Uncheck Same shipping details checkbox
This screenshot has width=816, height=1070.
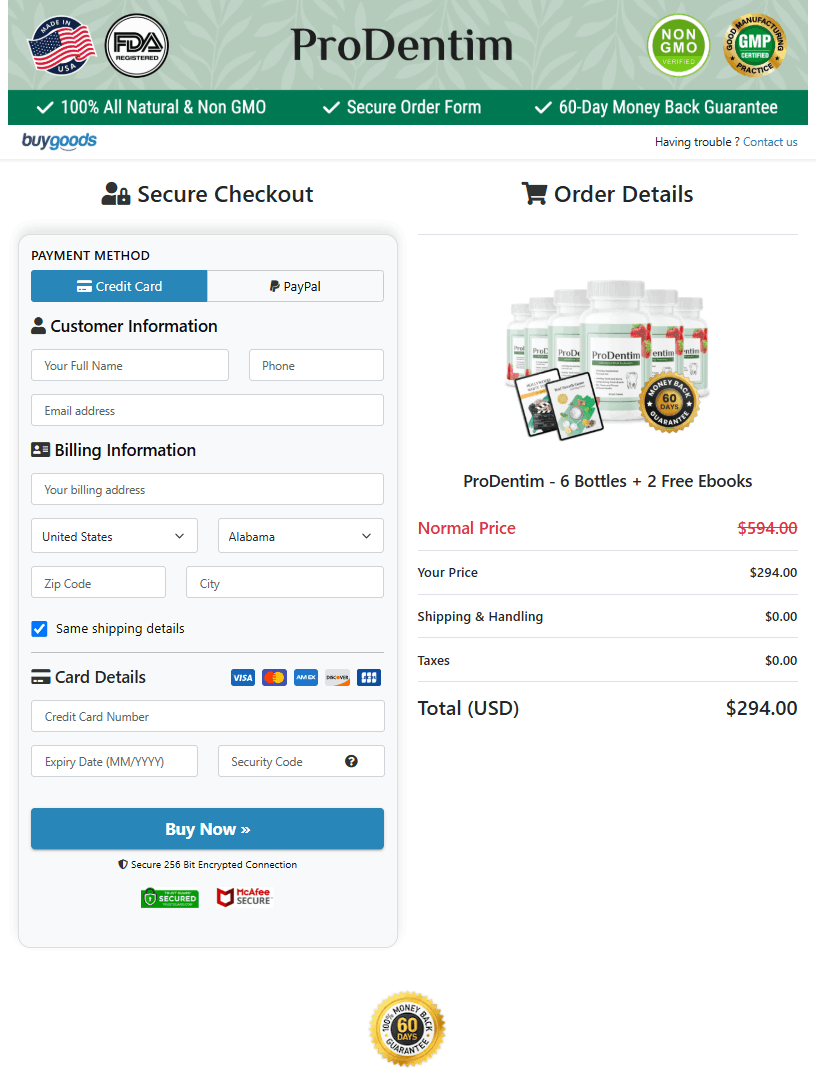click(x=40, y=629)
